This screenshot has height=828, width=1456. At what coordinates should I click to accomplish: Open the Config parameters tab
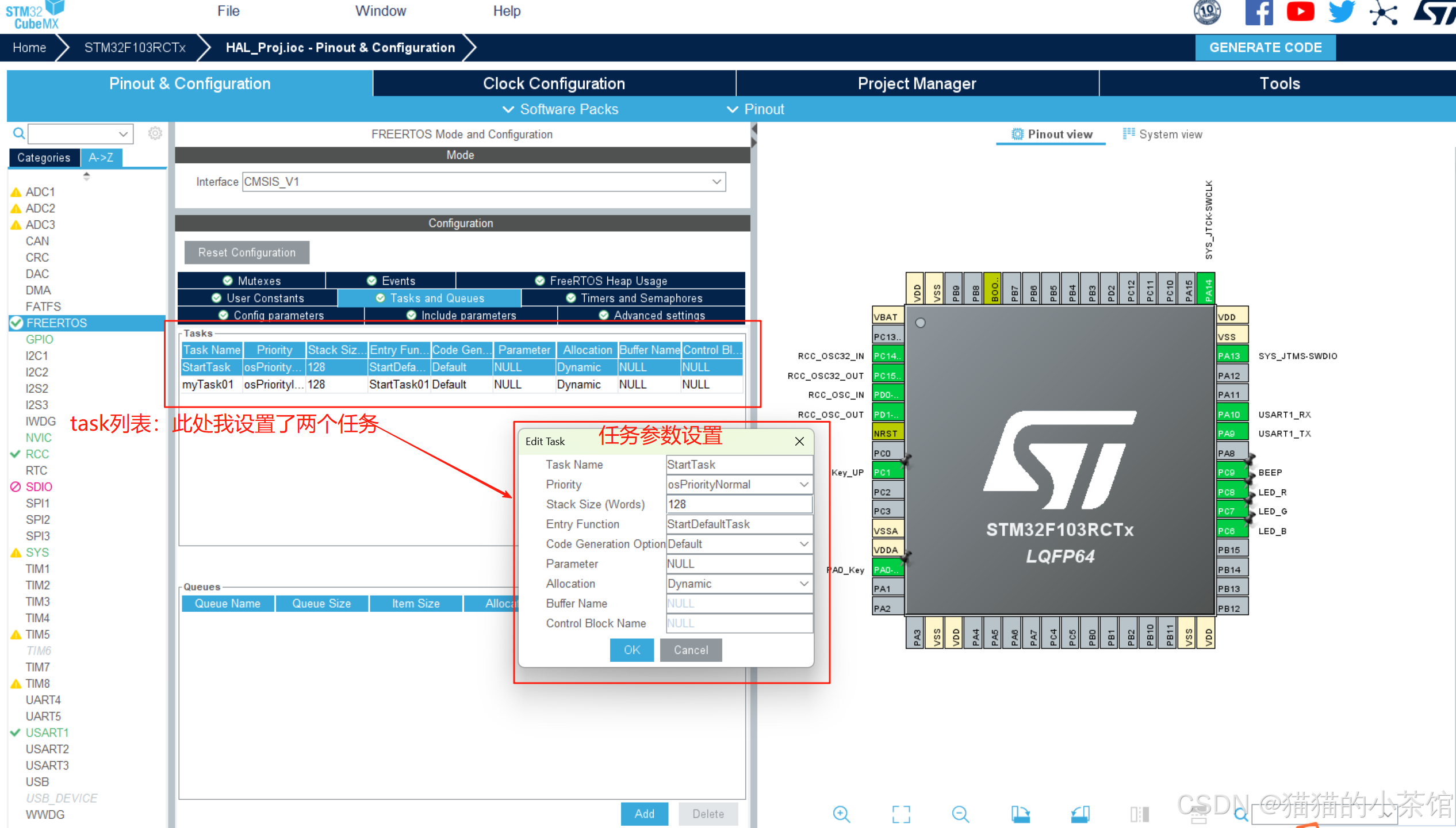(x=271, y=315)
